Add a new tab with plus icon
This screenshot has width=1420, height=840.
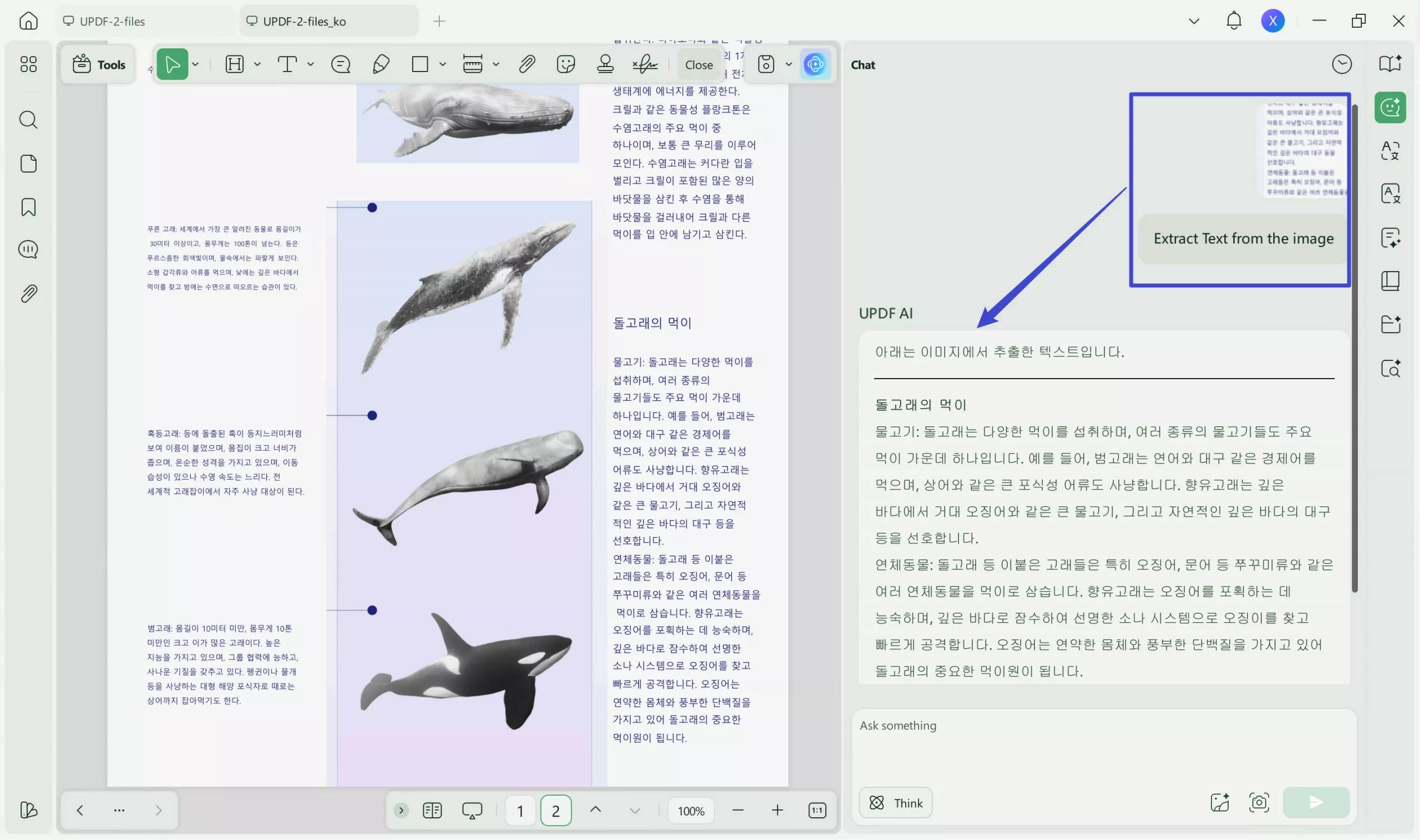[x=439, y=22]
